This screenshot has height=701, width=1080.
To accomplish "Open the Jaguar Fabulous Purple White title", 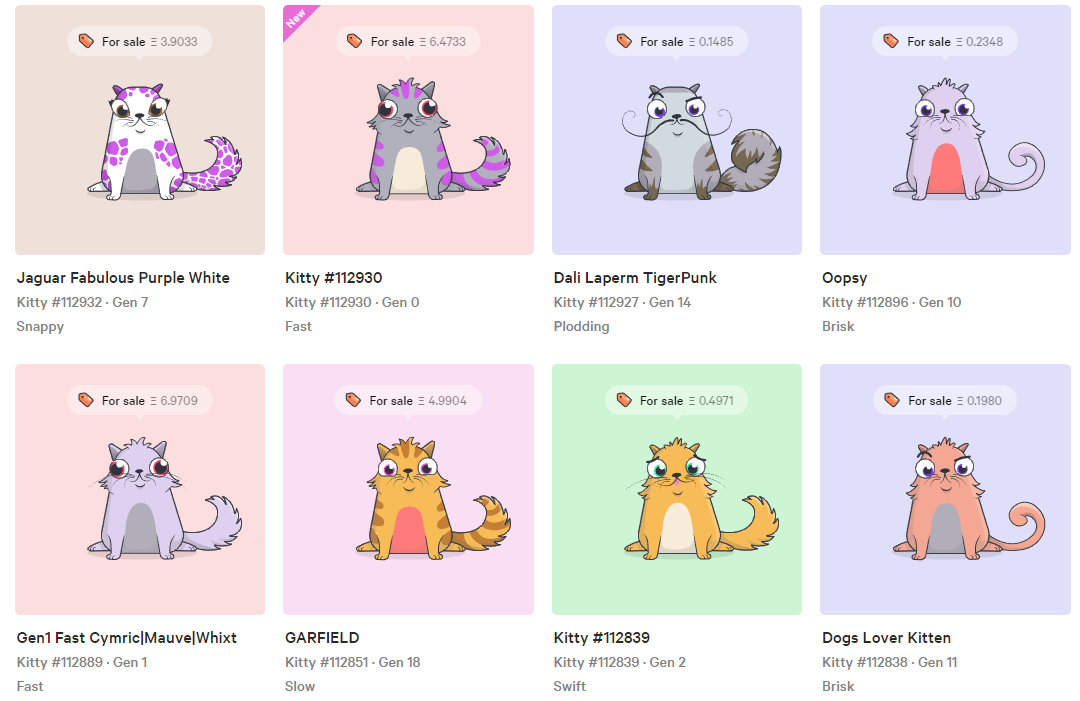I will coord(123,278).
